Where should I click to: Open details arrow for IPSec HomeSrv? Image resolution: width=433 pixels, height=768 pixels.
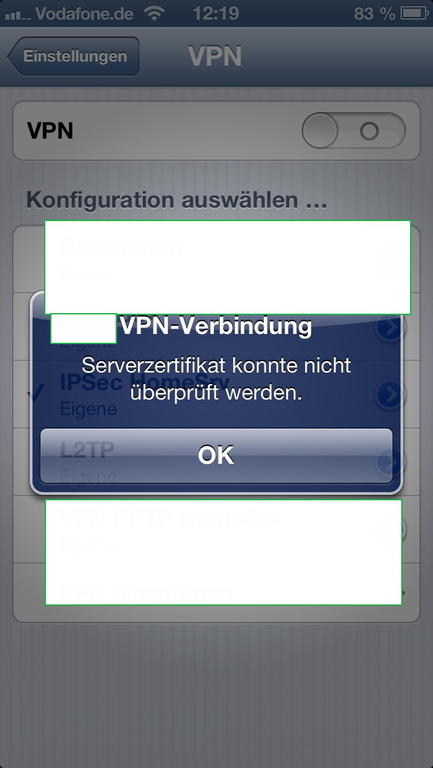click(x=391, y=394)
